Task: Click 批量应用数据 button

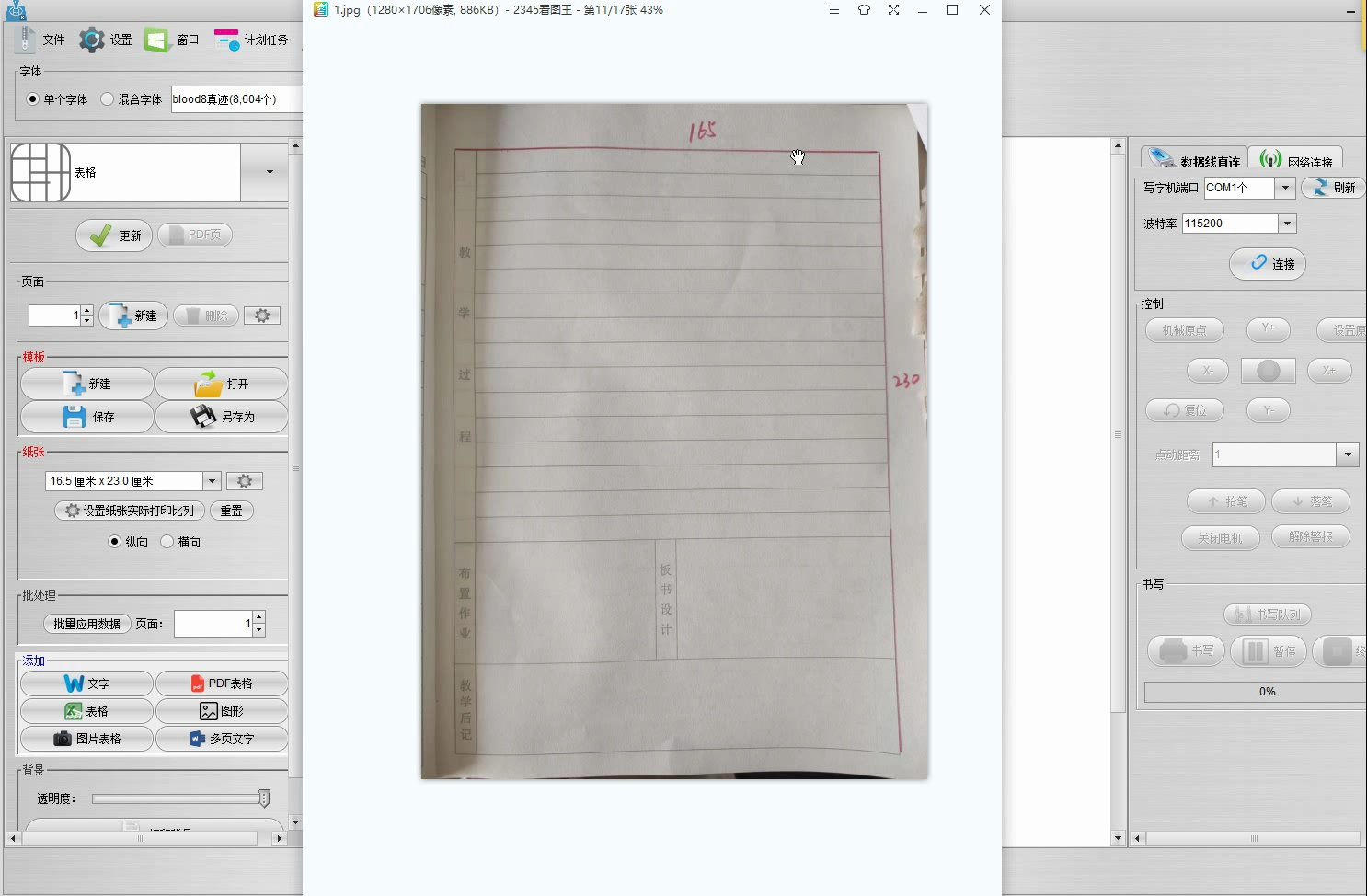Action: pyautogui.click(x=86, y=624)
